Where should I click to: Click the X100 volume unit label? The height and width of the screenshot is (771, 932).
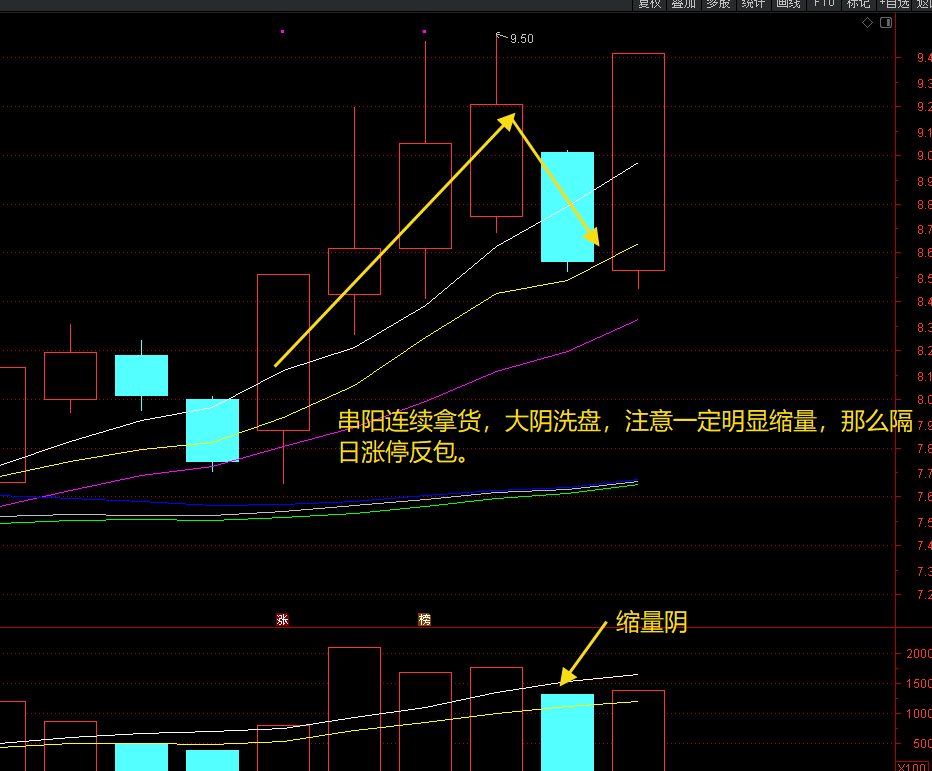pos(913,766)
